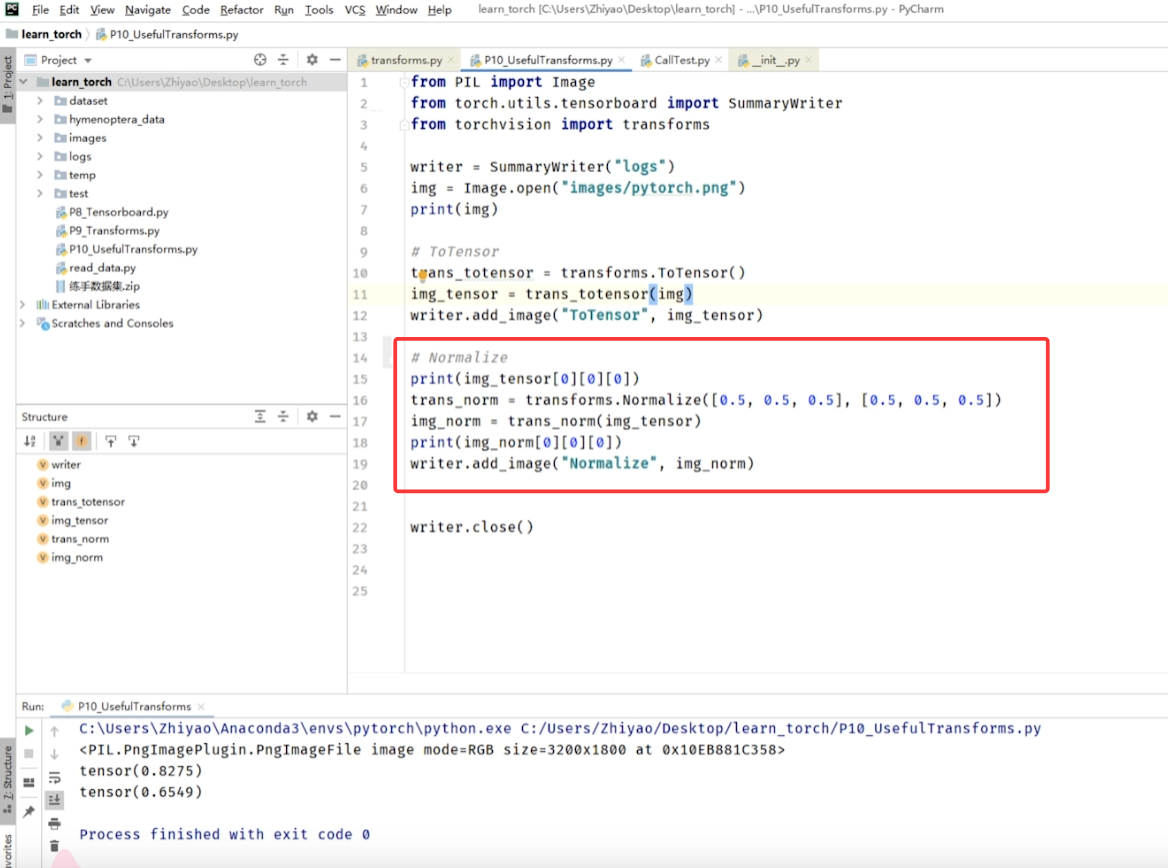
Task: Click the restore layout icon in Run panel
Action: (29, 782)
